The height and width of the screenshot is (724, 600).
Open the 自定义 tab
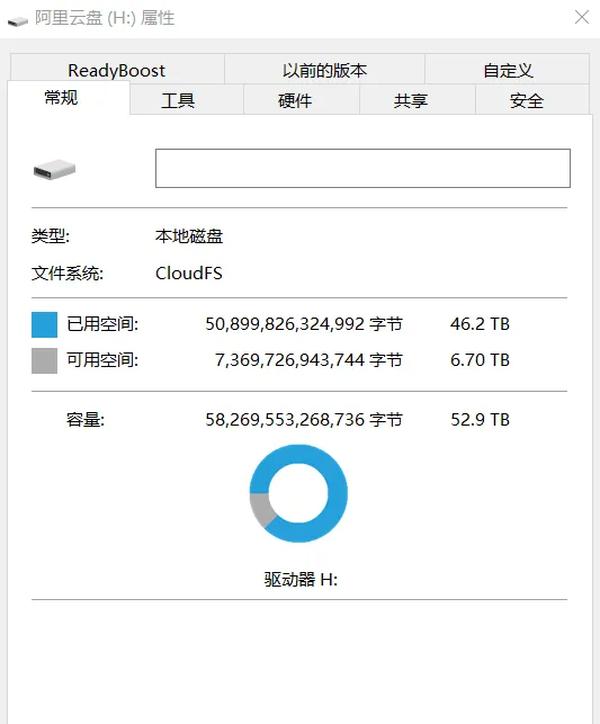tap(508, 70)
